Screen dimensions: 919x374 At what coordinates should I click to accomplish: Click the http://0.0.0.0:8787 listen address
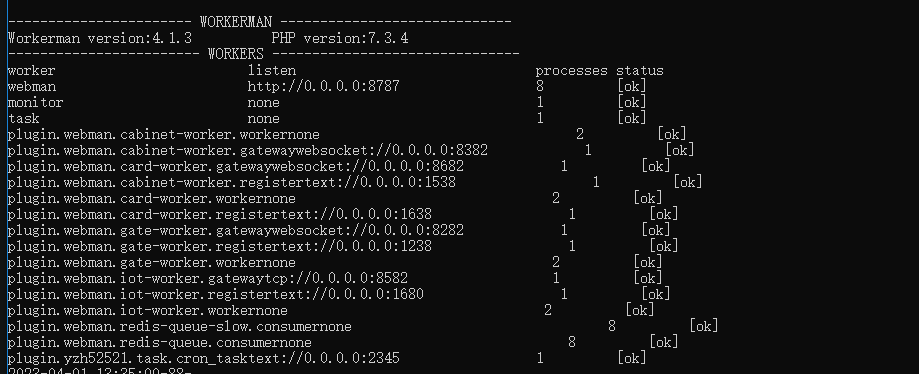324,87
